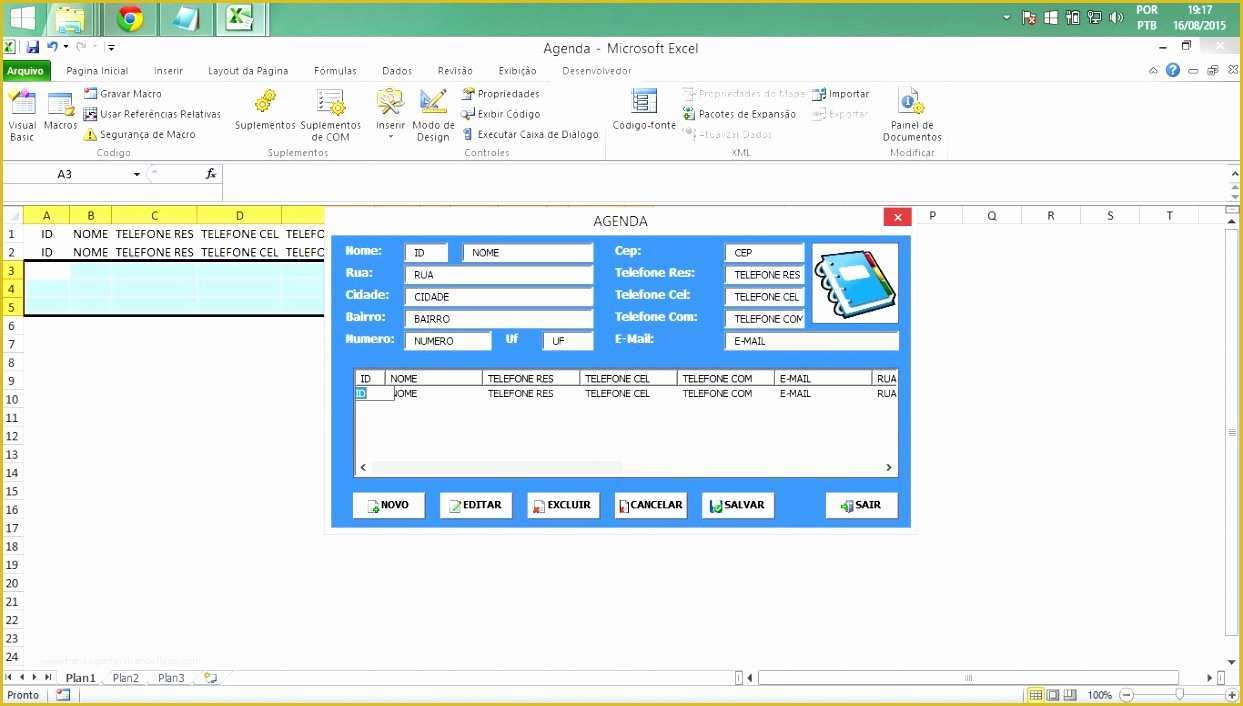The image size is (1243, 706).
Task: Open Pacotes de Expansão
Action: pyautogui.click(x=739, y=114)
